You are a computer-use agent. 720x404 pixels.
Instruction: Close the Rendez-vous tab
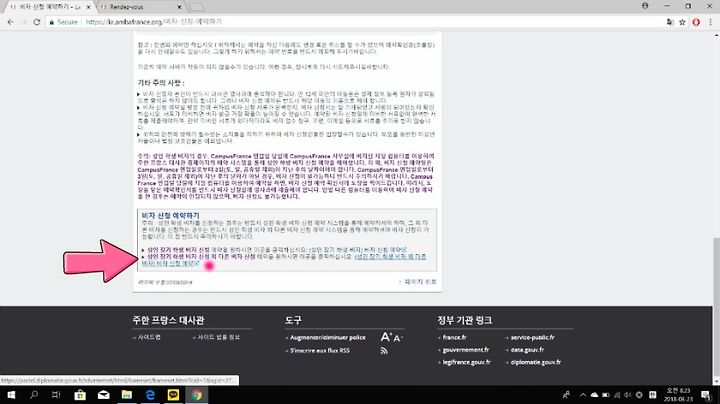(179, 7)
